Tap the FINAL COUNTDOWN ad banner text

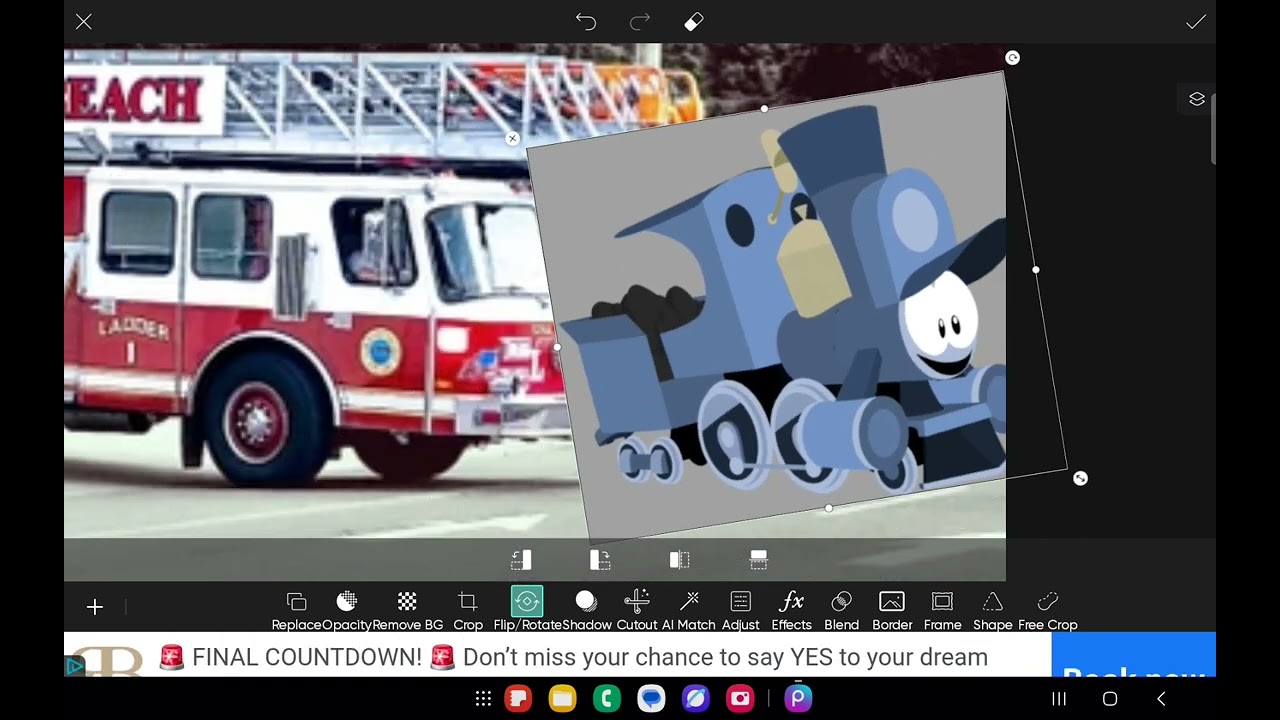(x=573, y=657)
